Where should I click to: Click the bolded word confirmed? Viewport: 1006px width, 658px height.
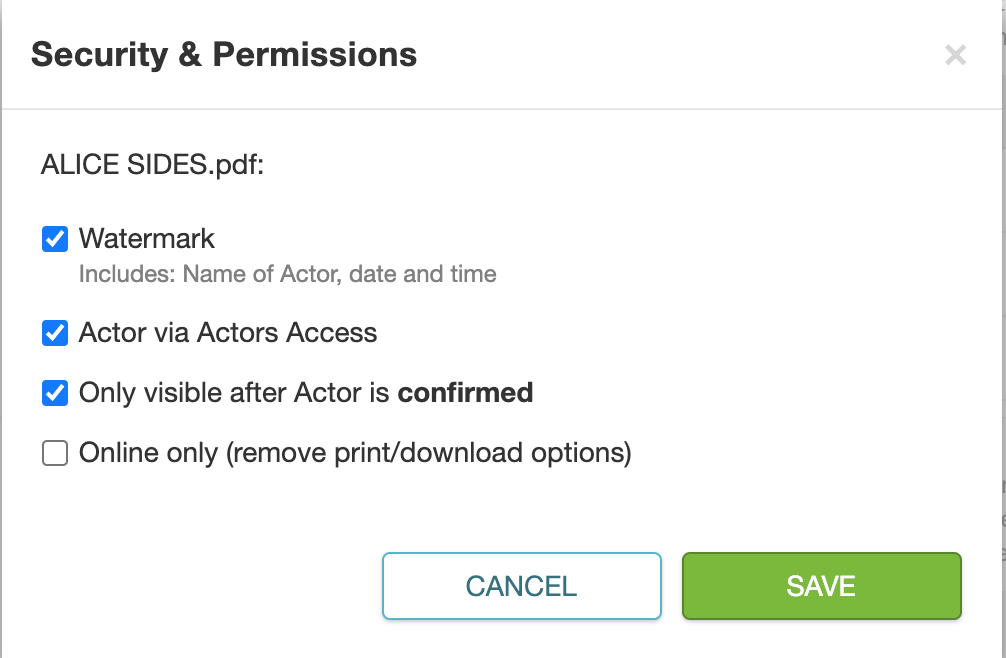[x=465, y=392]
